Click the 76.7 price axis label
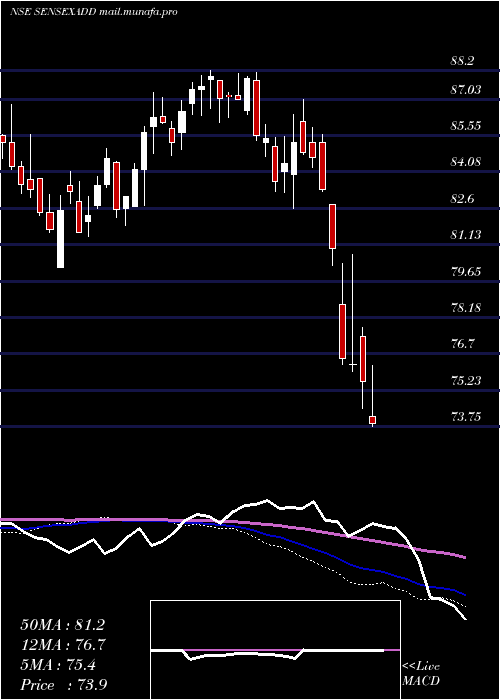 pos(462,344)
